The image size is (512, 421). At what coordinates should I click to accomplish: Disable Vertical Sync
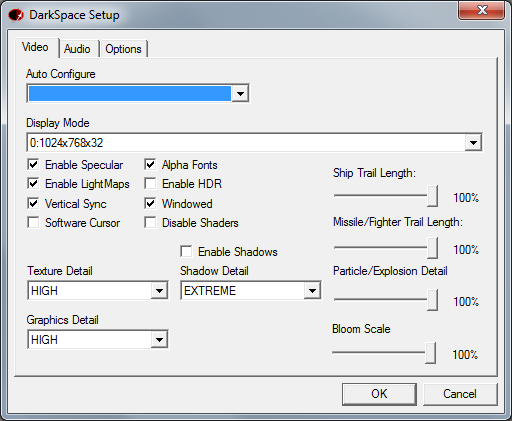click(33, 203)
